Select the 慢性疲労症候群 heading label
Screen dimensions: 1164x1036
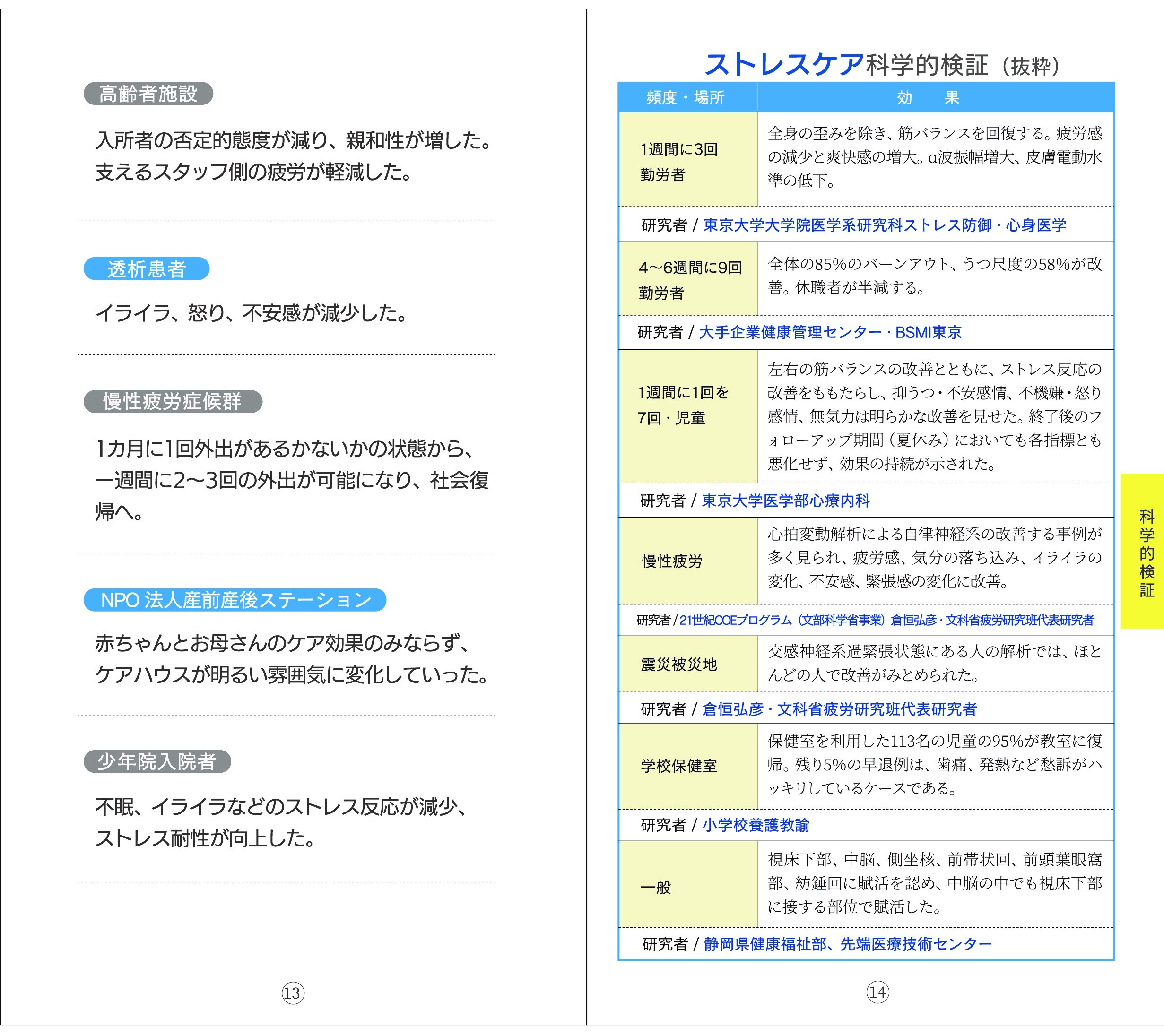coord(173,401)
